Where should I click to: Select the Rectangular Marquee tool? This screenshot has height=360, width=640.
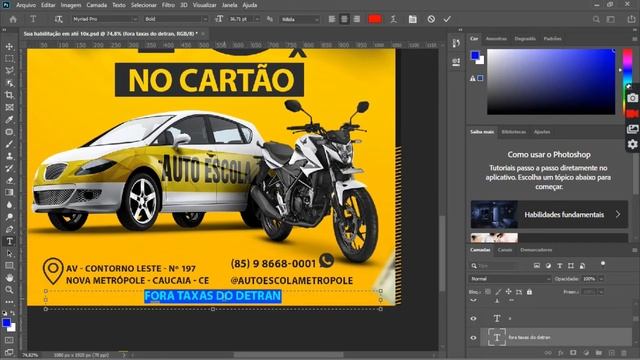coord(9,59)
